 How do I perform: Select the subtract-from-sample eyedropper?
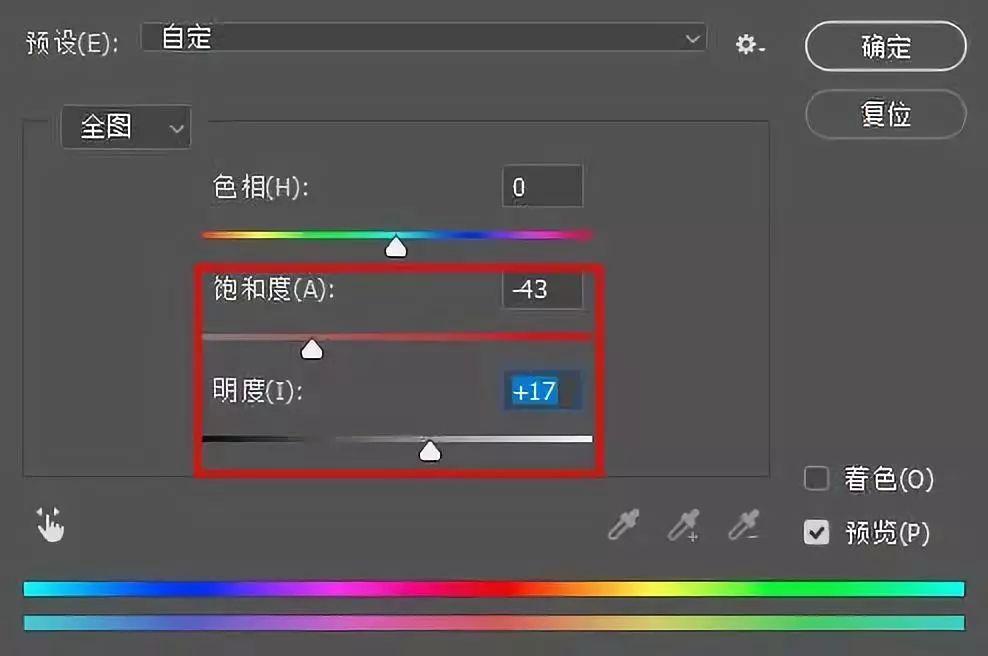tap(744, 524)
